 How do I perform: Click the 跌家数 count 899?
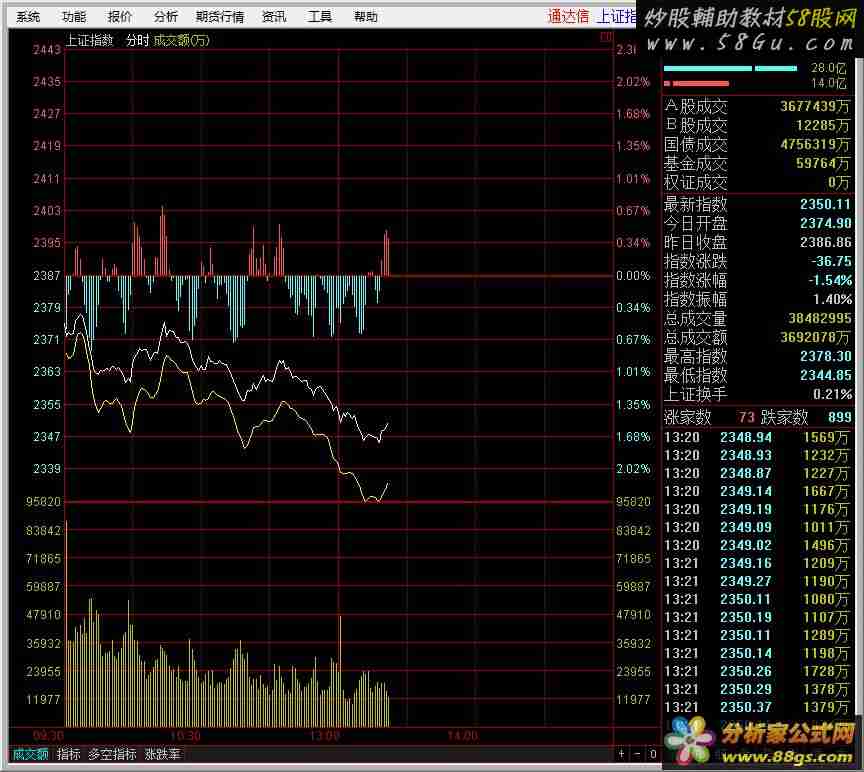(839, 417)
